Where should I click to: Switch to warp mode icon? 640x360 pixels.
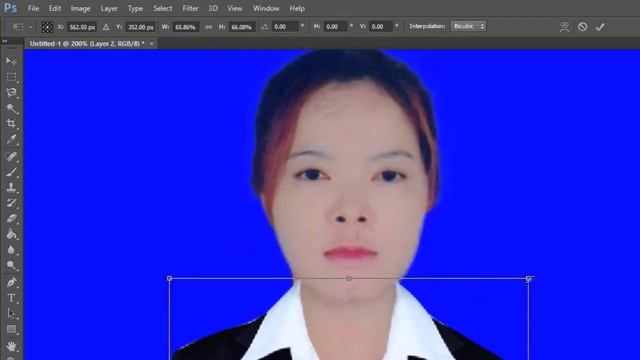(564, 27)
